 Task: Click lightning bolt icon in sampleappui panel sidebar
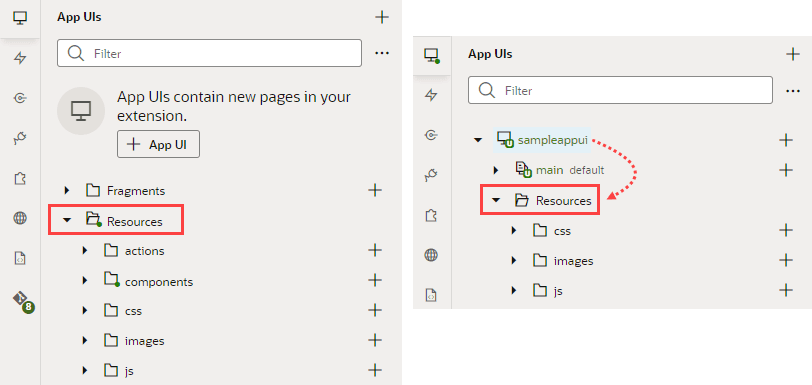[431, 95]
